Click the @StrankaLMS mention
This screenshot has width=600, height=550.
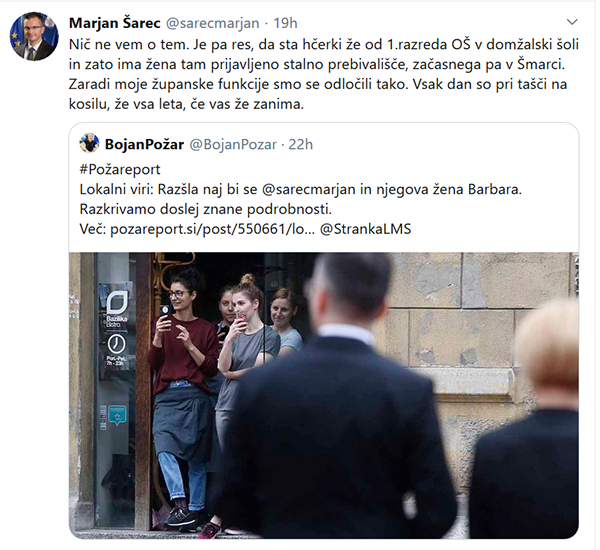[365, 229]
